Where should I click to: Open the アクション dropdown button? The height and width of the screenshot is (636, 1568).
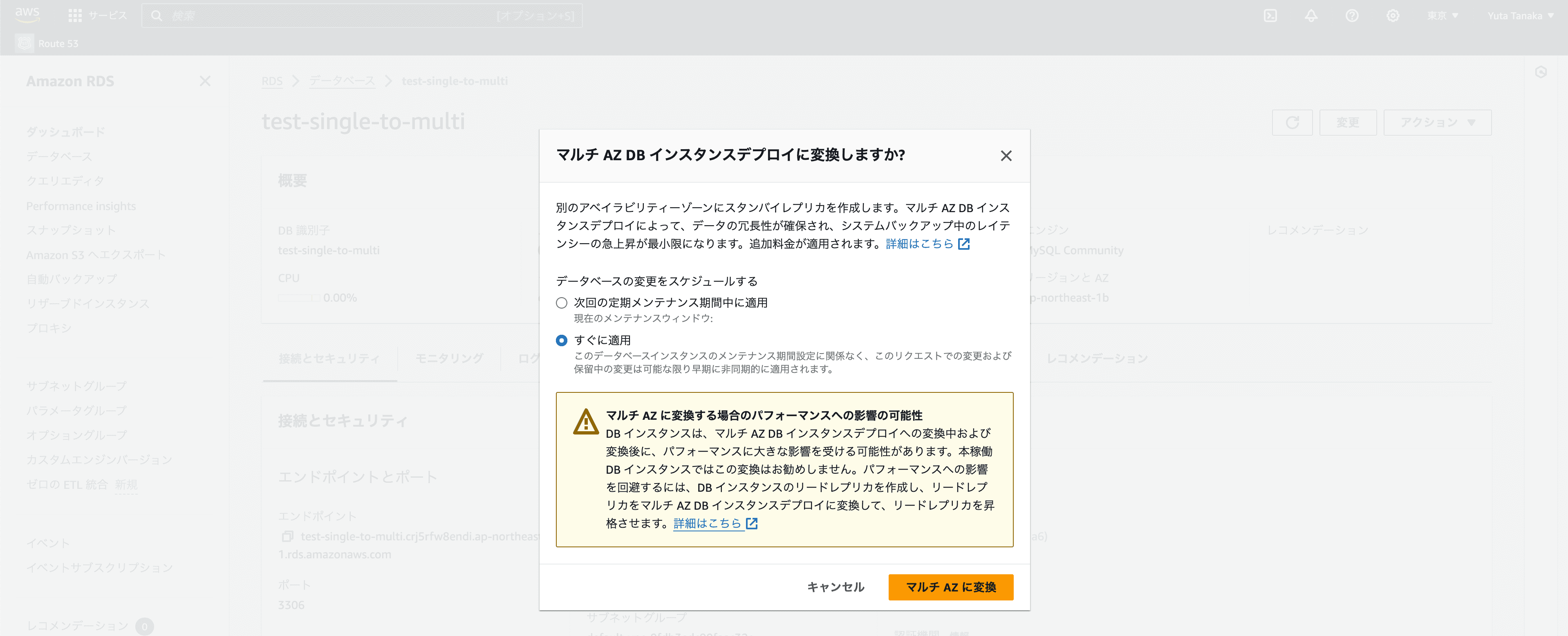pos(1437,122)
